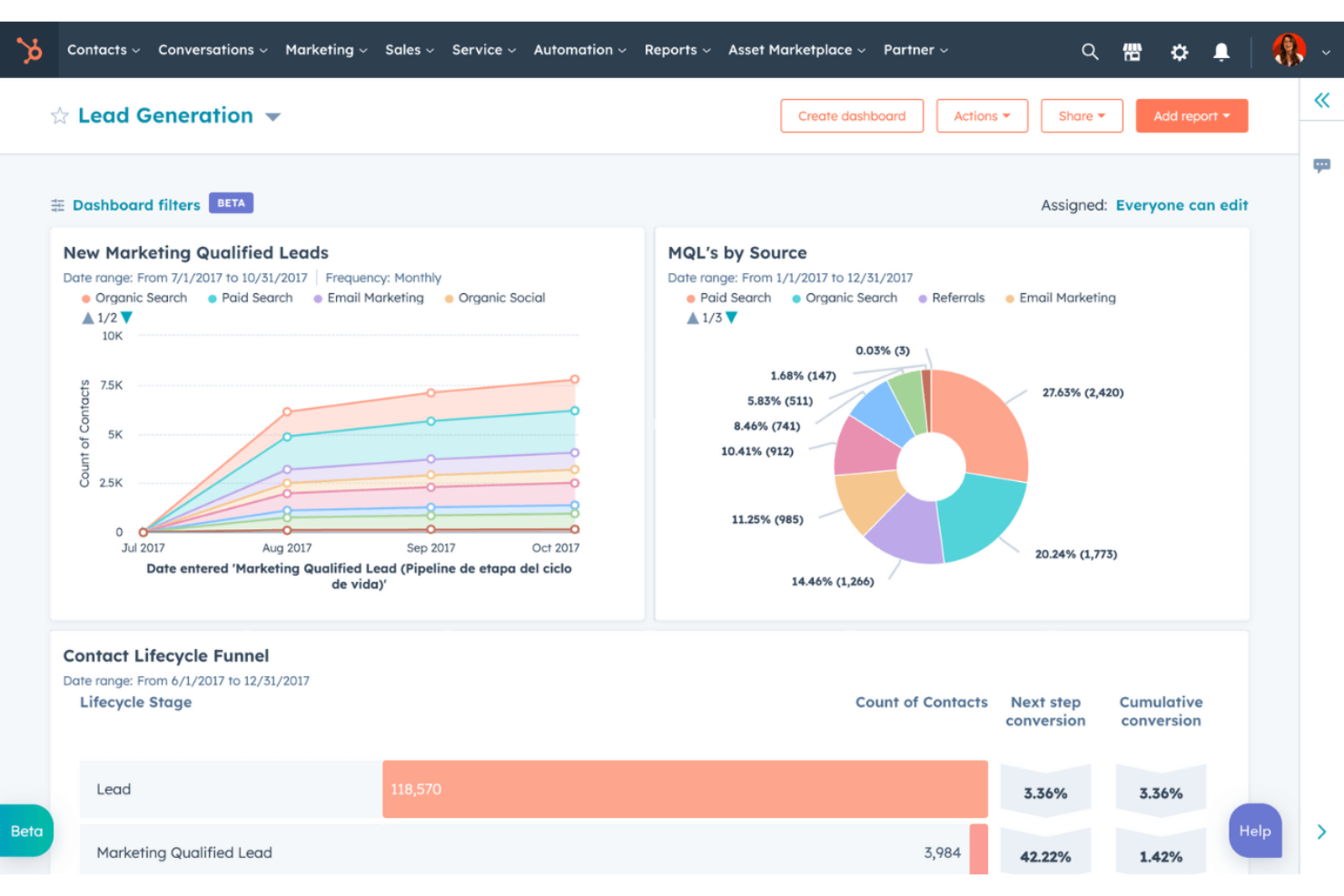Open the Actions dropdown
Viewport: 1344px width, 896px height.
(982, 115)
